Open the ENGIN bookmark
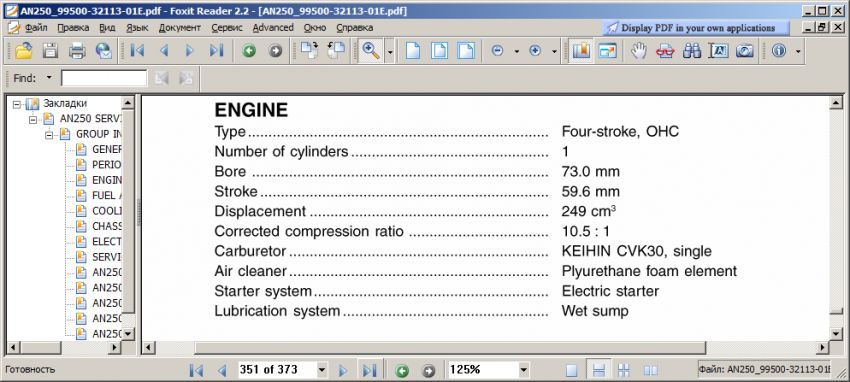850x382 pixels. click(106, 180)
